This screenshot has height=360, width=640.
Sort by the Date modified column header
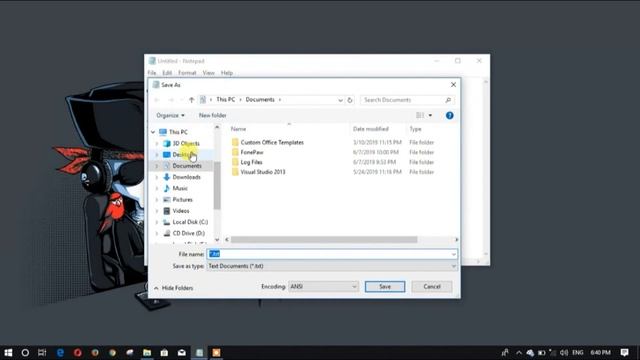click(371, 129)
